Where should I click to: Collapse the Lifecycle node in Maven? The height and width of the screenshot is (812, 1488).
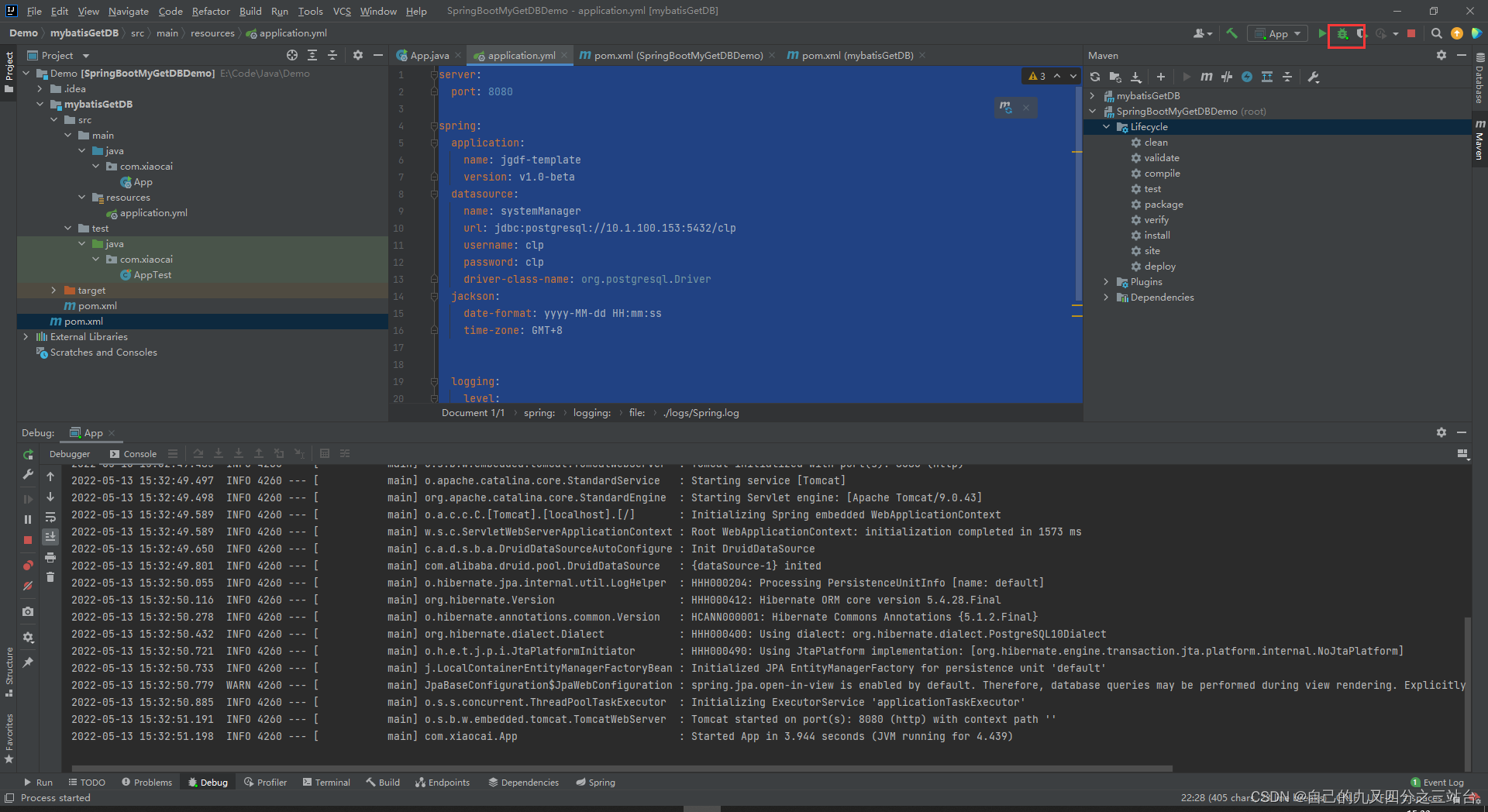[x=1107, y=127]
